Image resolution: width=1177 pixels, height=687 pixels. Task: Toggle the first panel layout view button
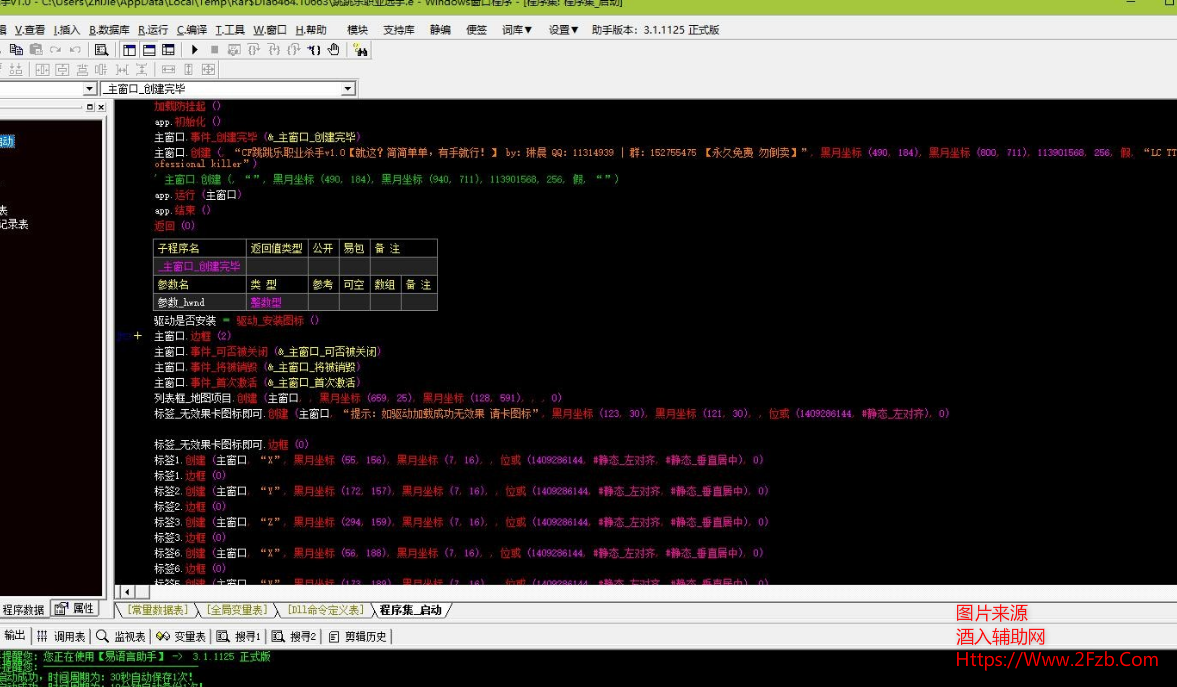[x=130, y=49]
